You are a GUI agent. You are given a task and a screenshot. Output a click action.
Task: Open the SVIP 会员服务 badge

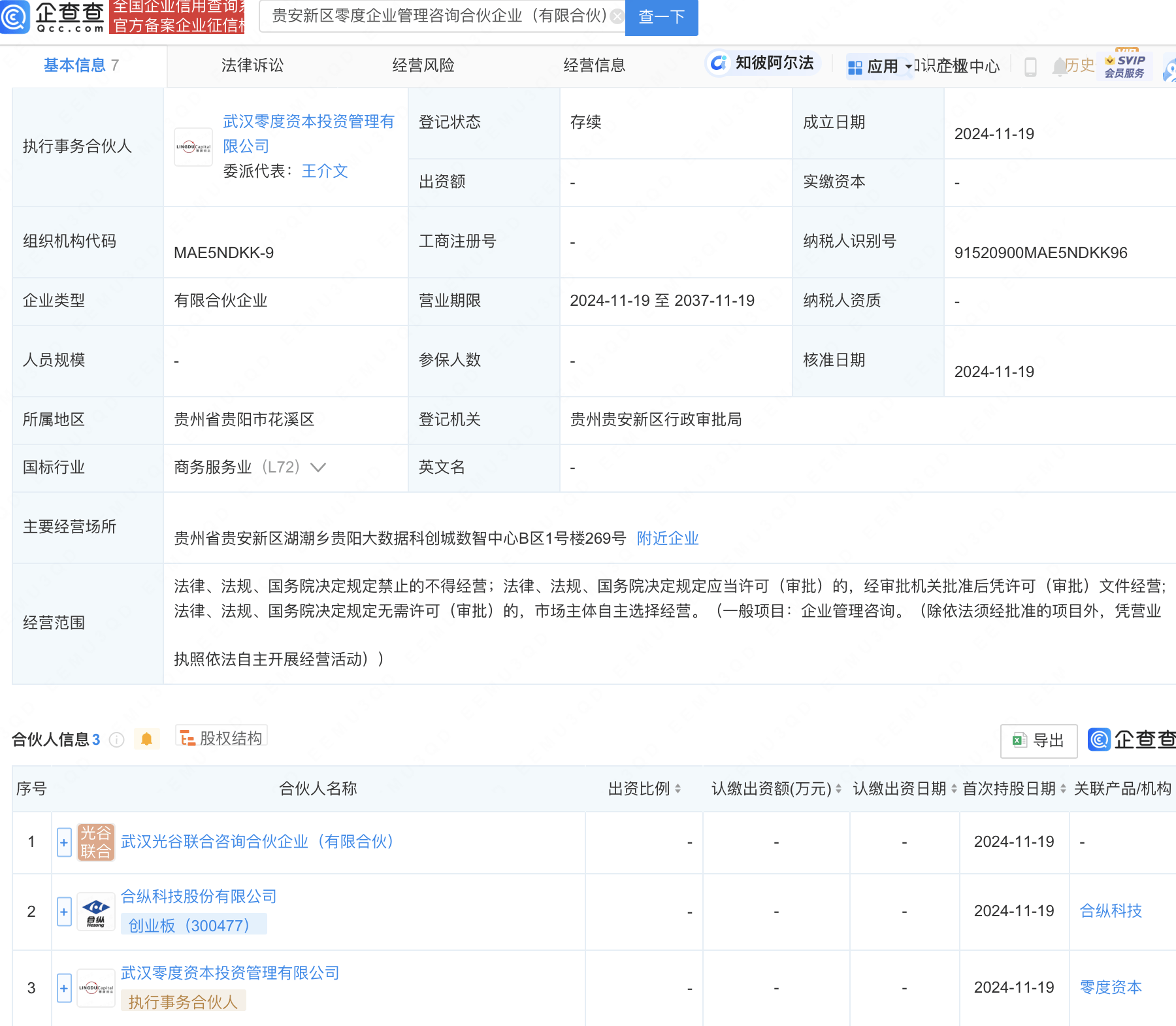1124,65
